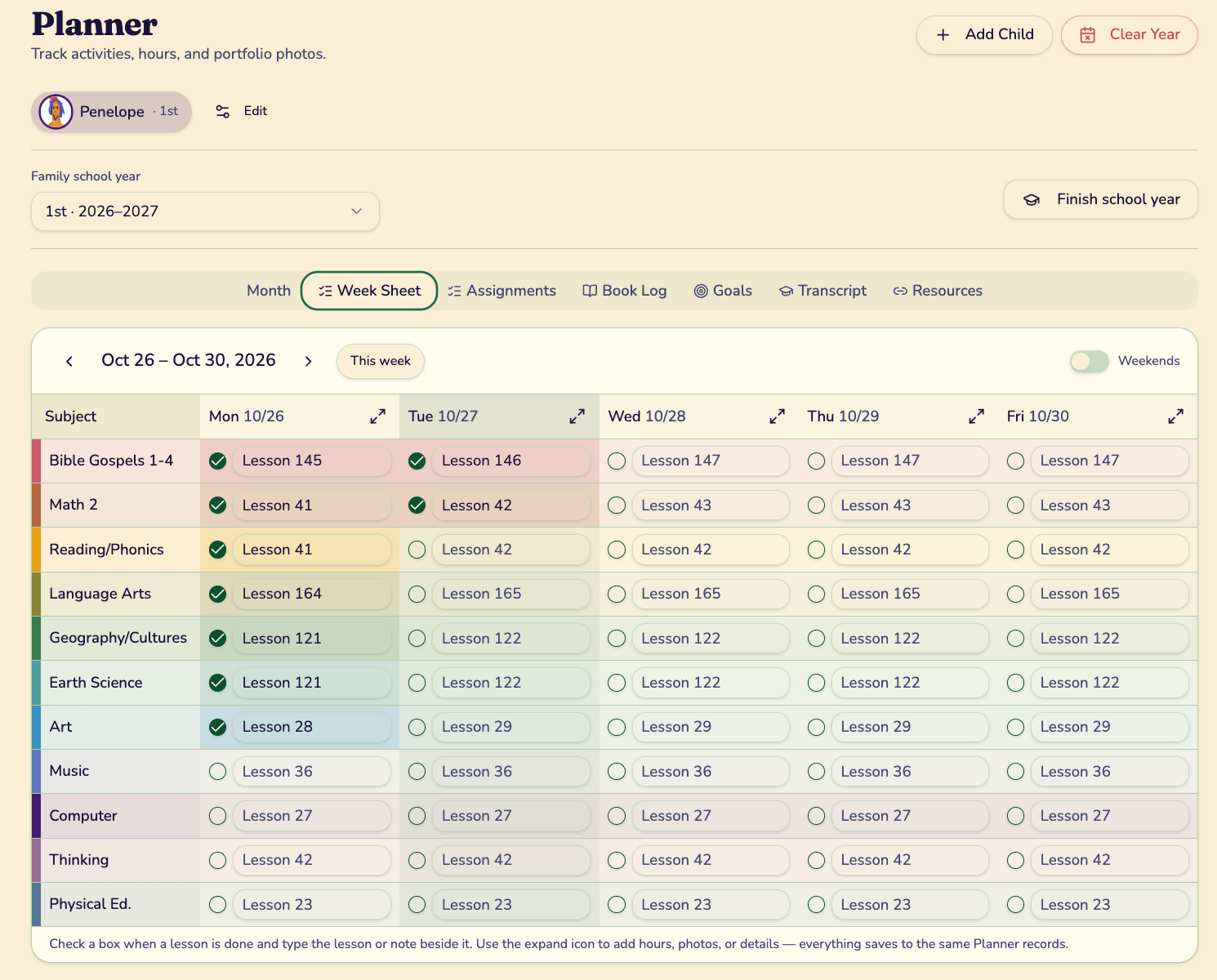Uncheck Bible Gospels Lesson 145 on Monday
Image resolution: width=1217 pixels, height=980 pixels.
[217, 461]
